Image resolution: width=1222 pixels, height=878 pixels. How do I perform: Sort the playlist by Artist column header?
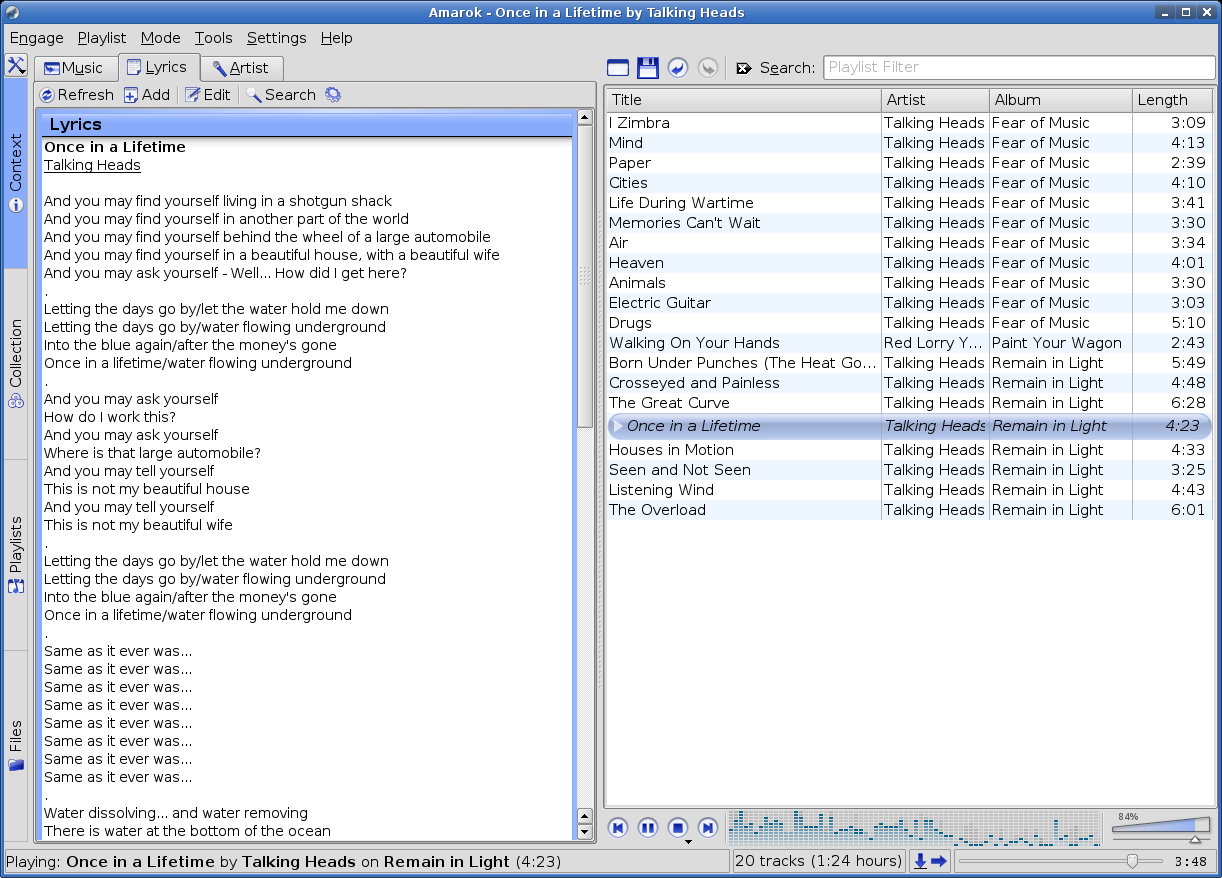pos(935,100)
